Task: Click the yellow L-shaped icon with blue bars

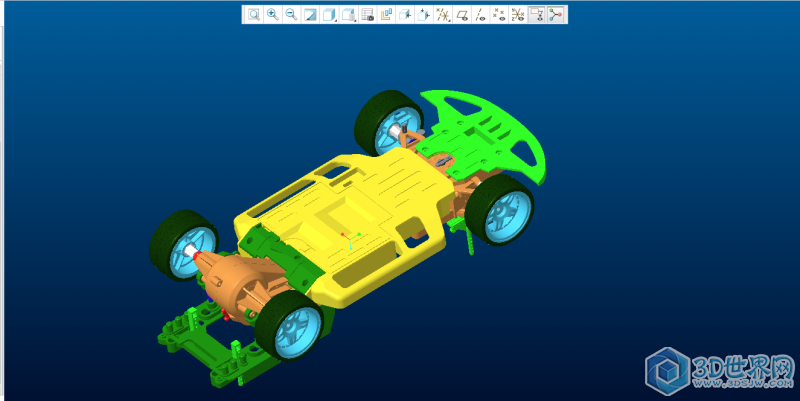Action: tap(386, 14)
